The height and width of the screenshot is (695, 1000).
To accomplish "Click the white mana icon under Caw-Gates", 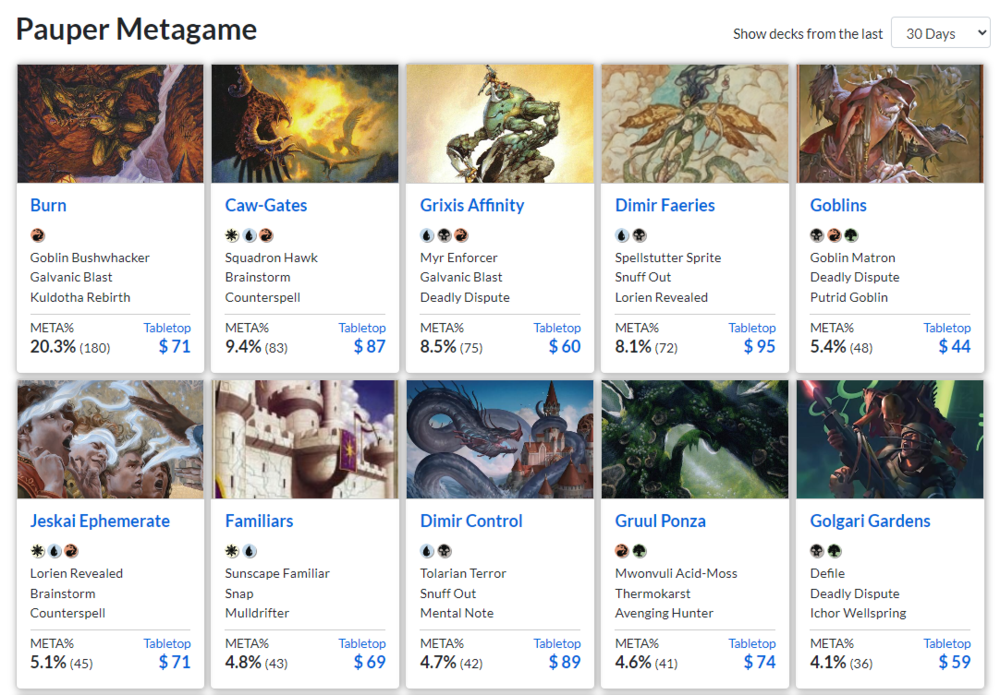I will pyautogui.click(x=231, y=236).
